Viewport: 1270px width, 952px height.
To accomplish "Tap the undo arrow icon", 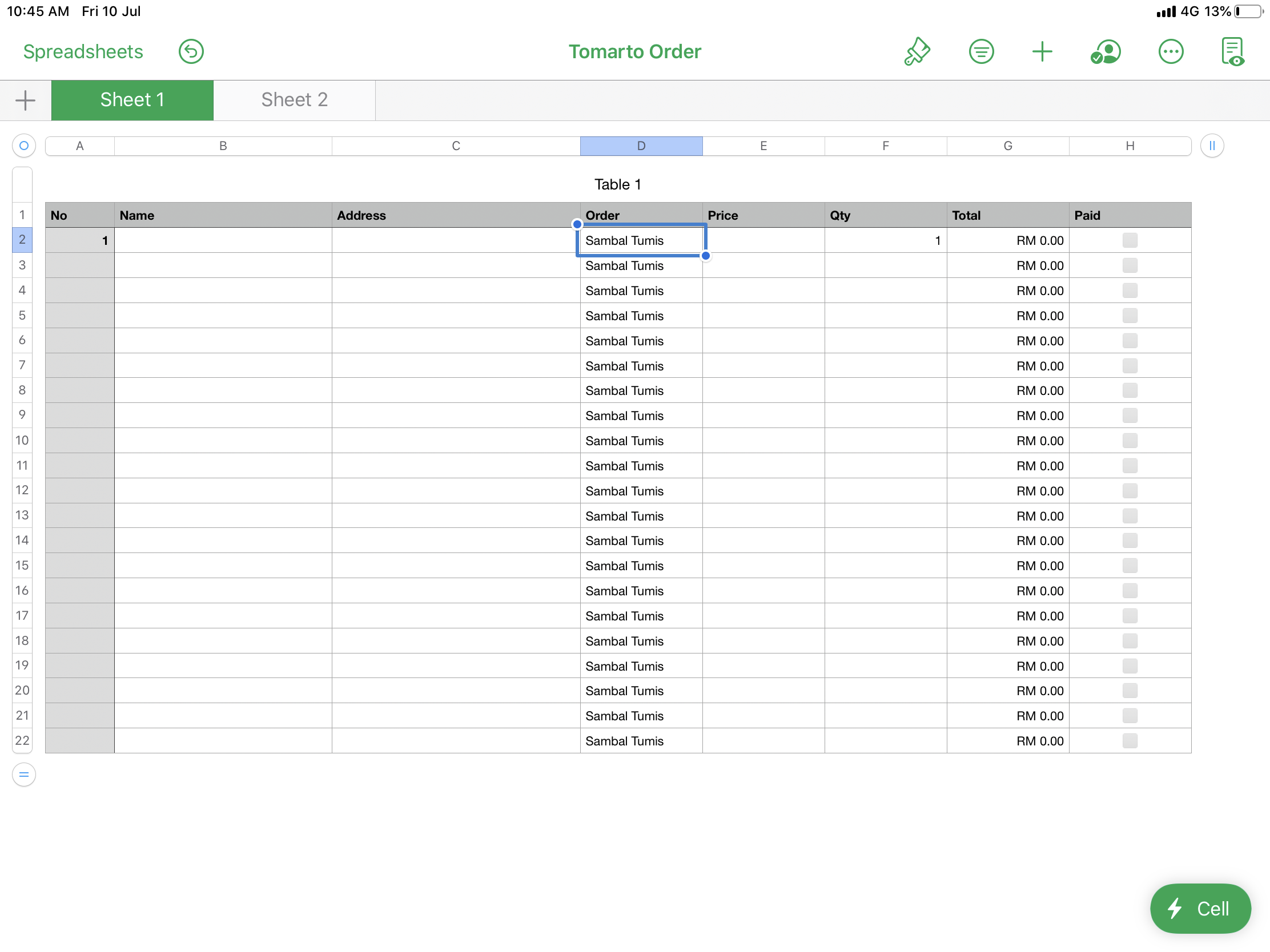I will (191, 51).
